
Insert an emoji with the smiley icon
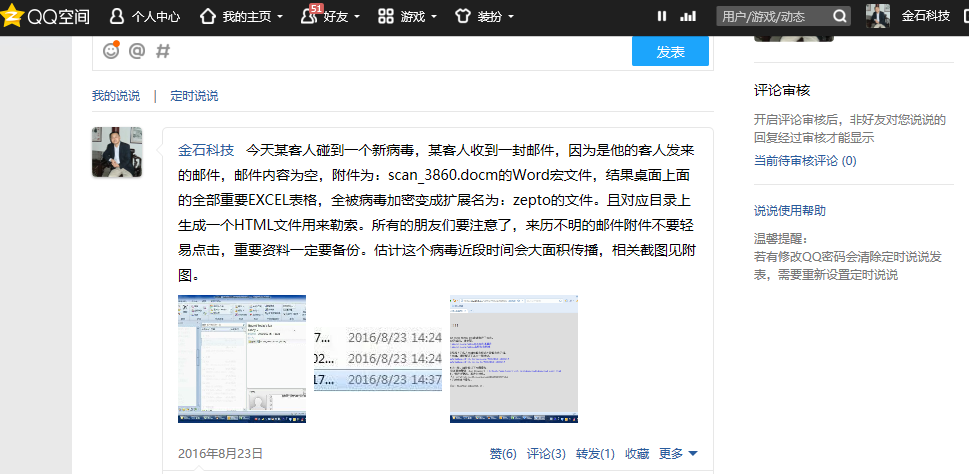pos(111,51)
